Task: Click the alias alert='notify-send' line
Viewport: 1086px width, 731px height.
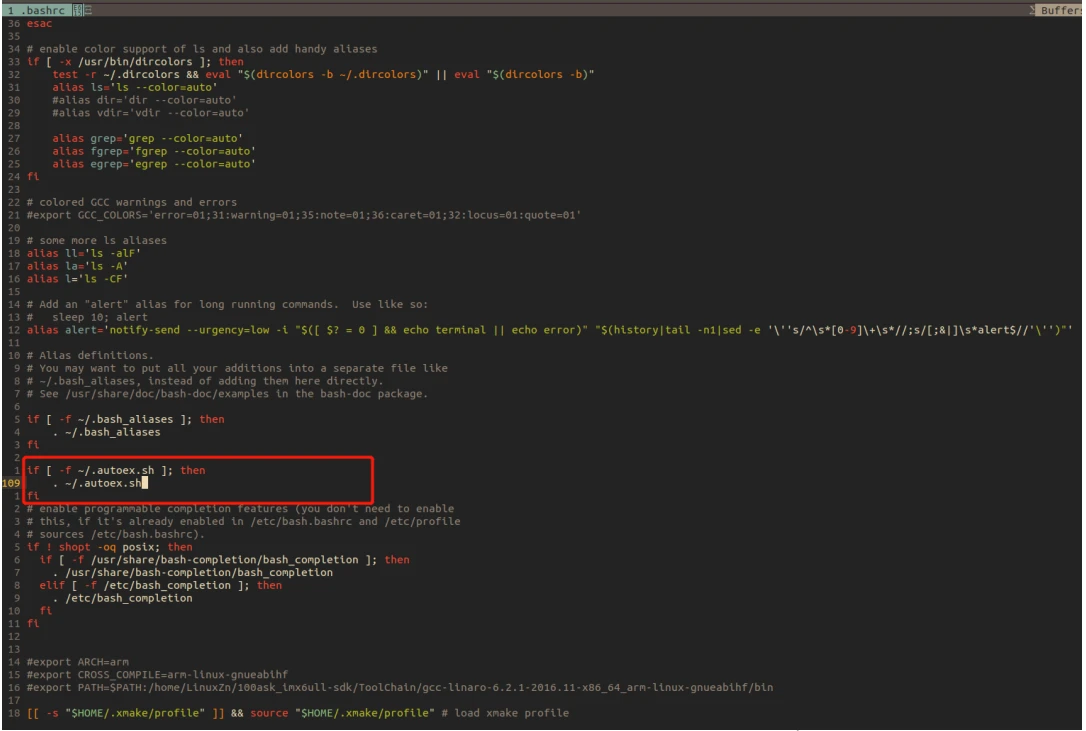Action: (x=549, y=331)
